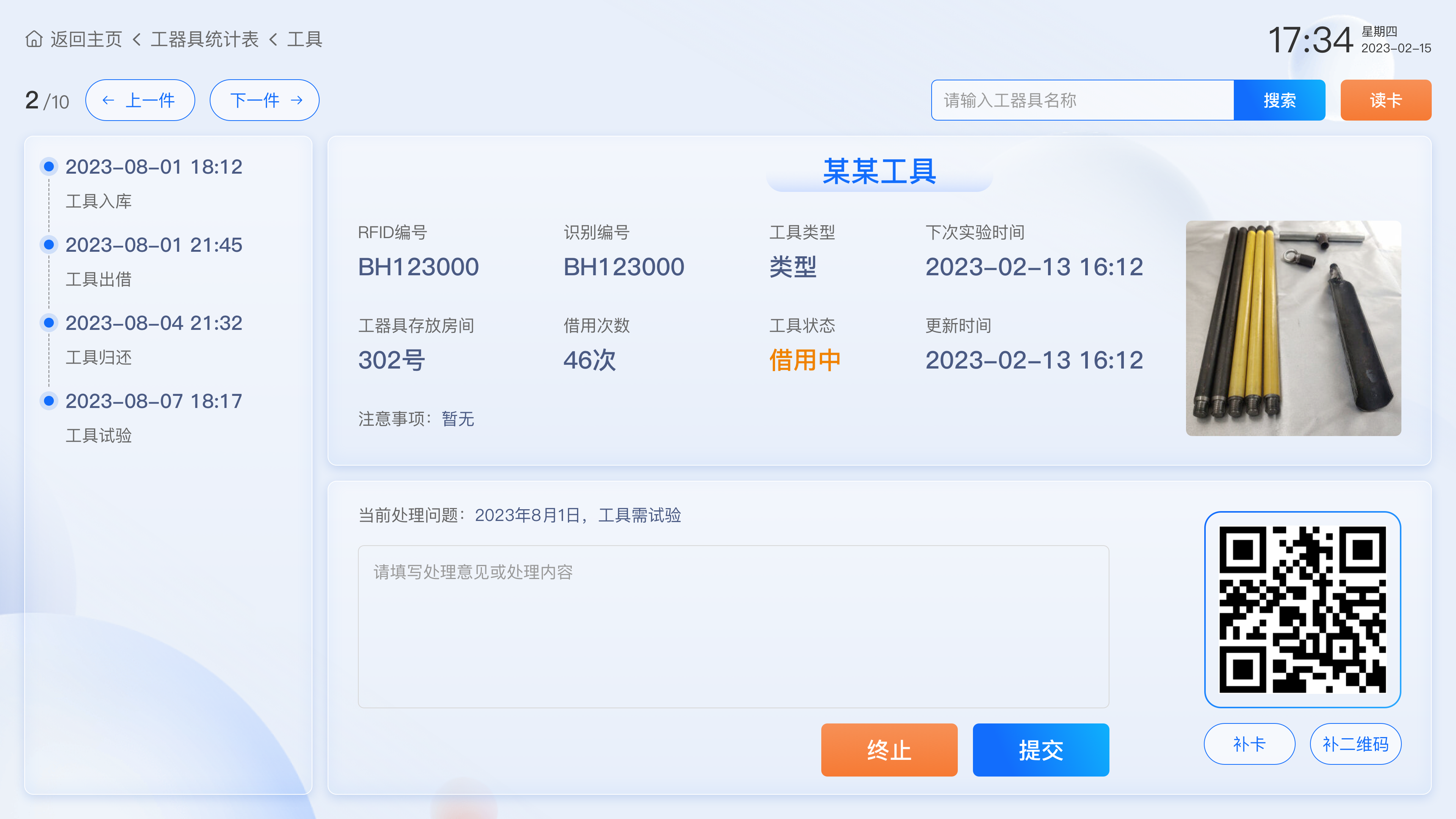Go back via 返回主页 link

(x=86, y=39)
